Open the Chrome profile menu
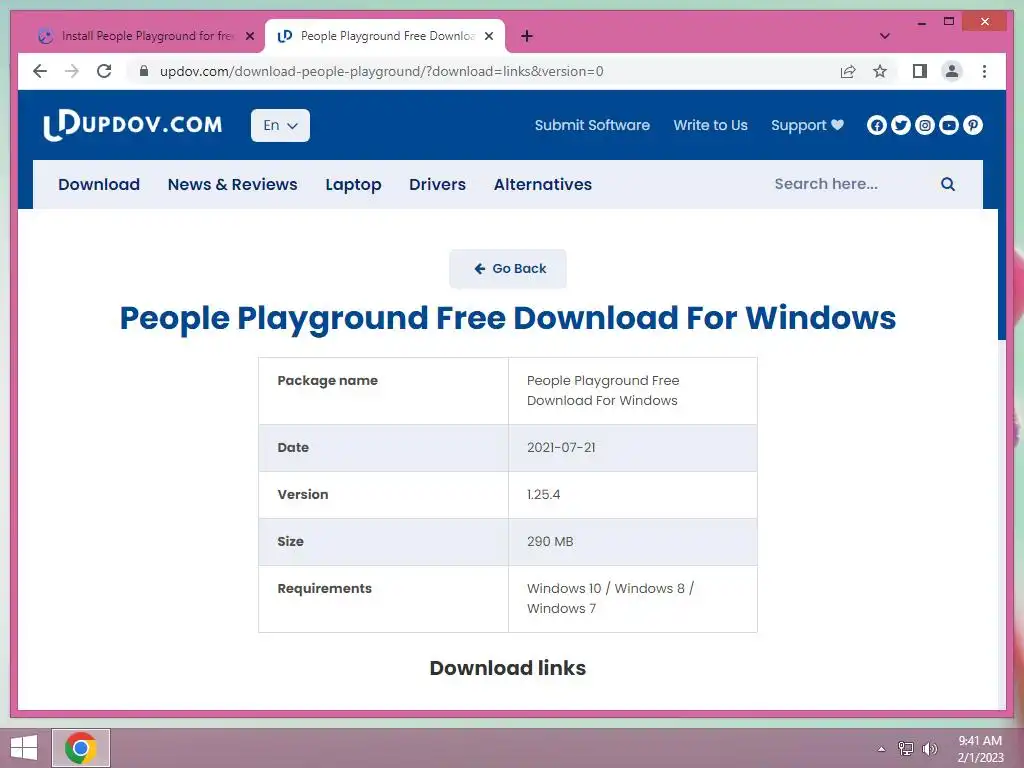This screenshot has height=768, width=1024. (952, 71)
